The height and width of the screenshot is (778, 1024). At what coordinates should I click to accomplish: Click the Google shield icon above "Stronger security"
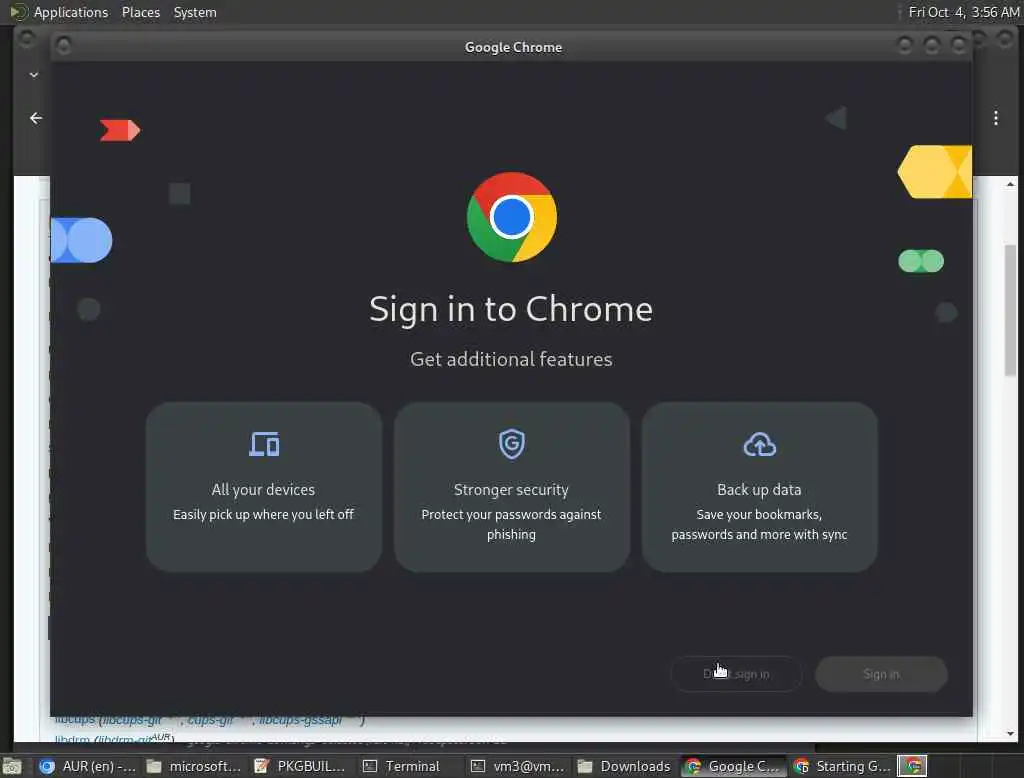pos(511,444)
